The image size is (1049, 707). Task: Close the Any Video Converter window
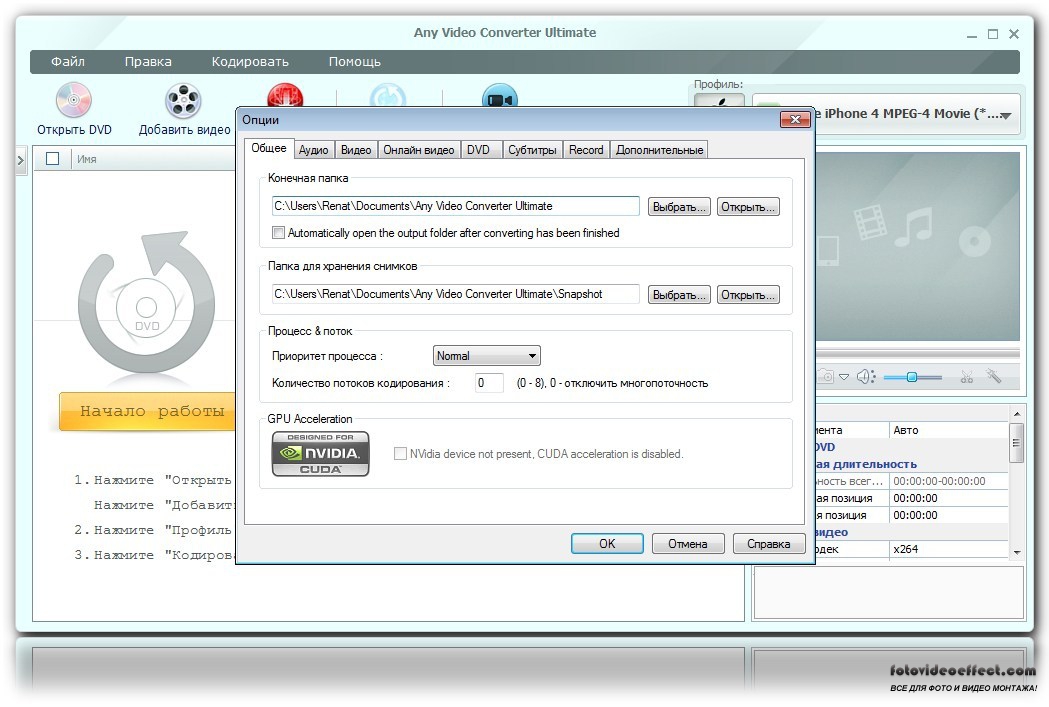pyautogui.click(x=1014, y=34)
